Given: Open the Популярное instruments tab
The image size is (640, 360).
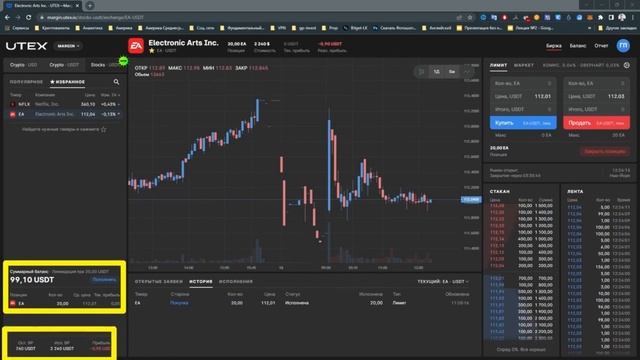Looking at the screenshot, I should tap(26, 82).
